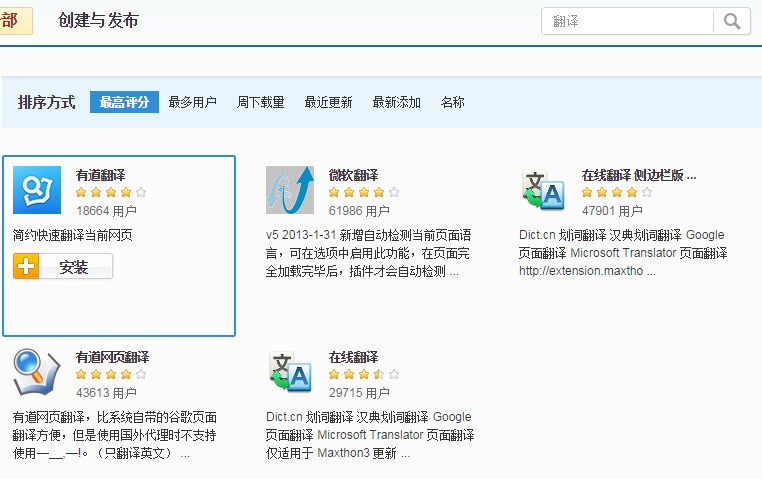762x479 pixels.
Task: Sort by 周下载量
Action: (x=260, y=102)
